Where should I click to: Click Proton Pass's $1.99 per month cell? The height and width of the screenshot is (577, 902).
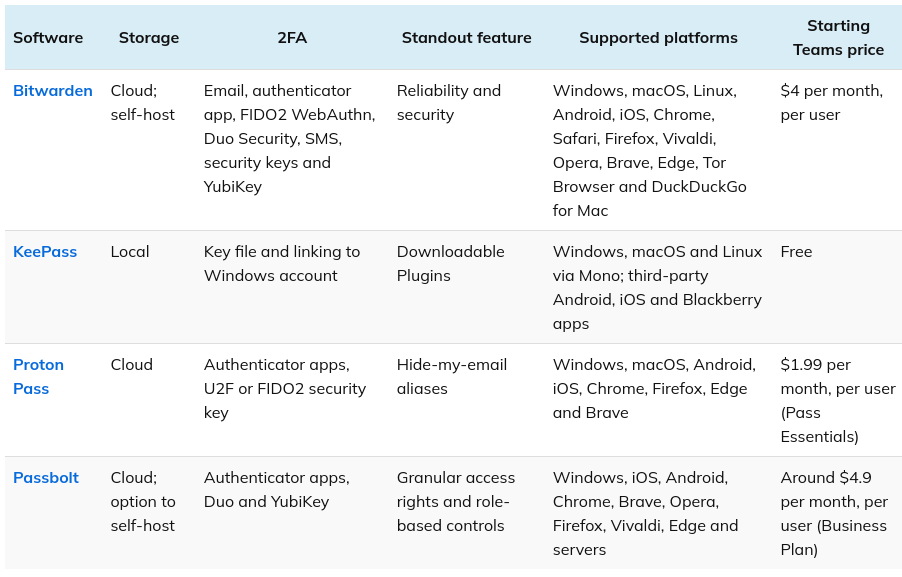tap(837, 401)
